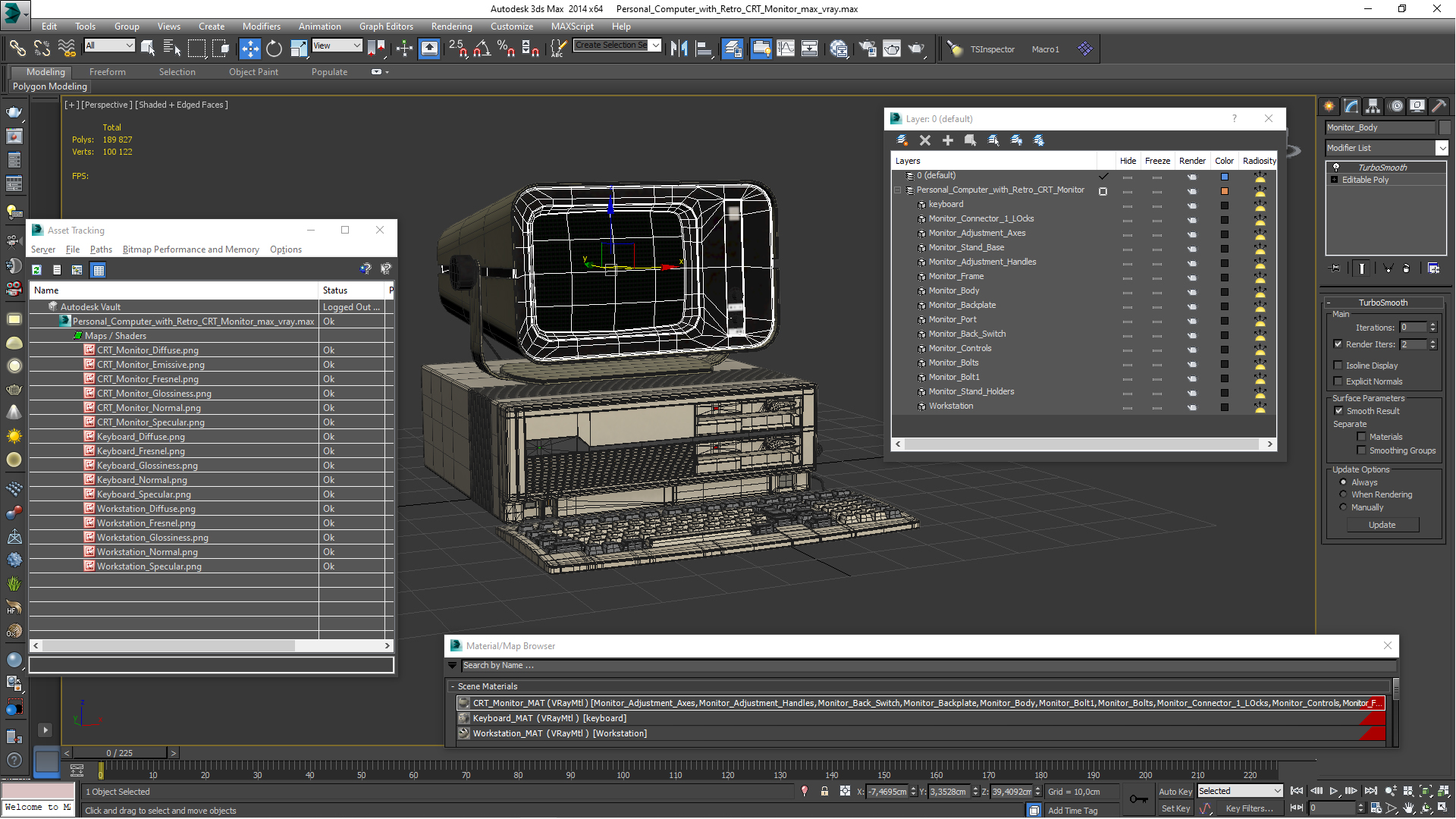Activate the Select Object tool
Screen dimensions: 1456x819
click(x=148, y=49)
